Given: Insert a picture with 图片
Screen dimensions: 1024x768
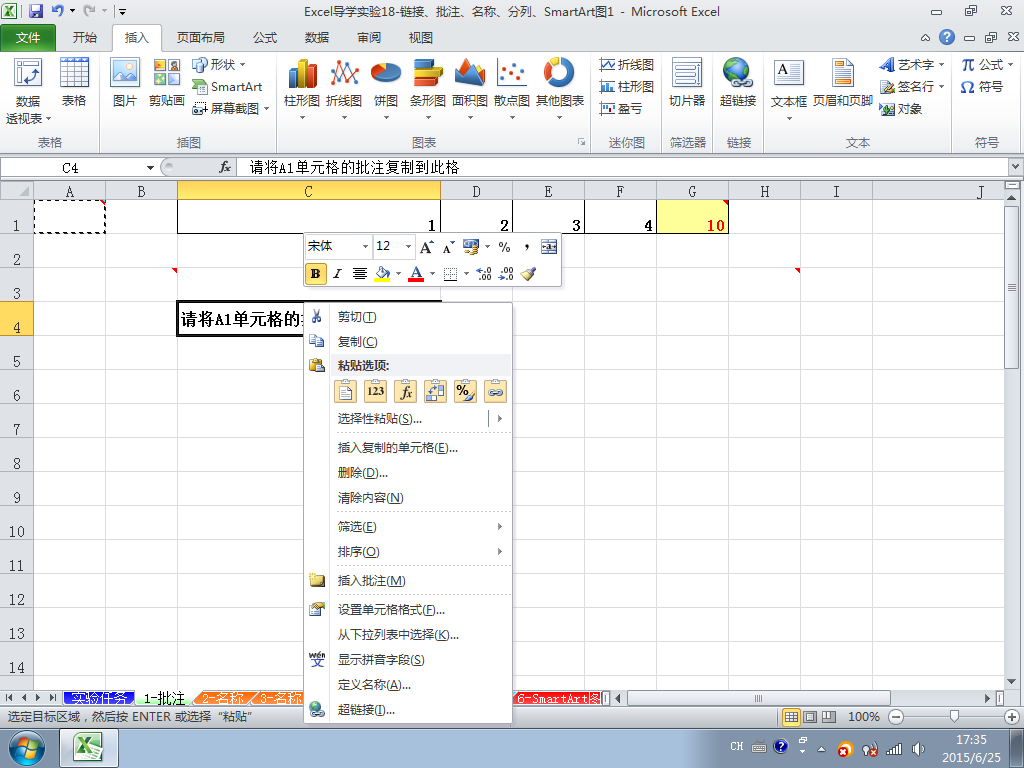Looking at the screenshot, I should 124,82.
